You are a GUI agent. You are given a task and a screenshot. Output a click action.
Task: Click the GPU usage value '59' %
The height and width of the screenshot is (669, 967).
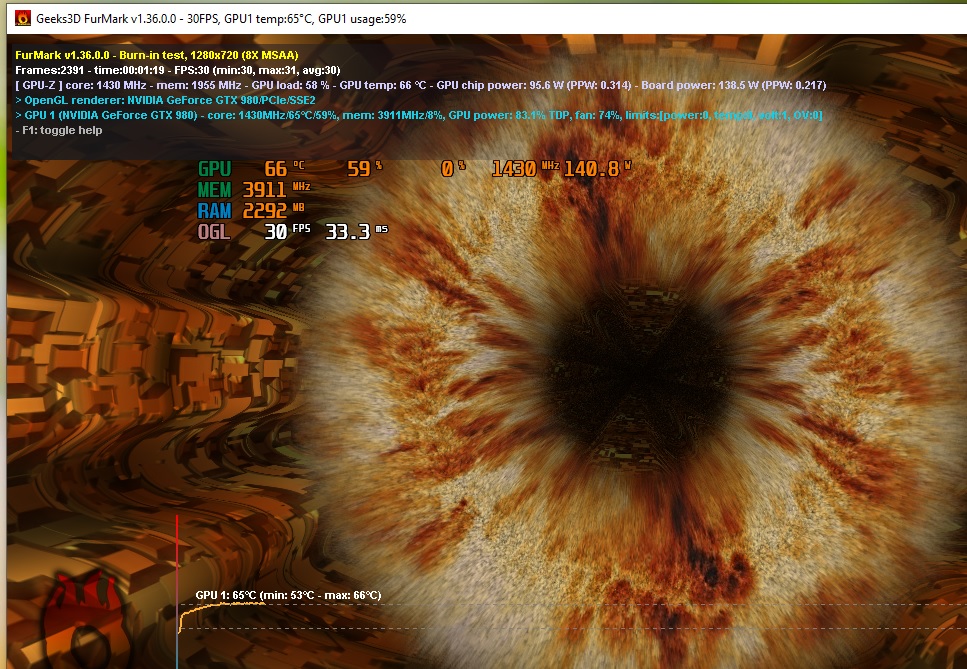tap(359, 169)
